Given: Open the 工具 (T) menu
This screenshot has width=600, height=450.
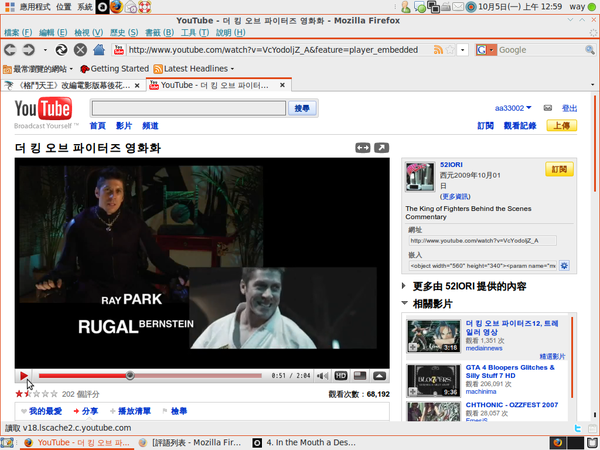Looking at the screenshot, I should click(195, 33).
